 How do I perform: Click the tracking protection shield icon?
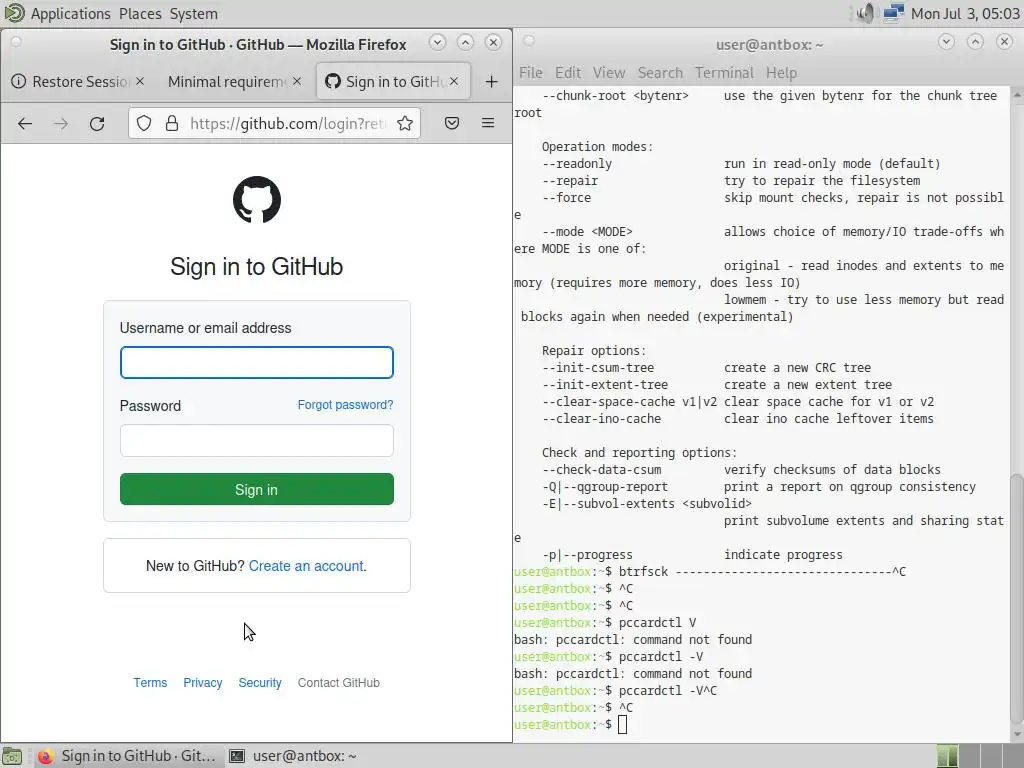[144, 123]
